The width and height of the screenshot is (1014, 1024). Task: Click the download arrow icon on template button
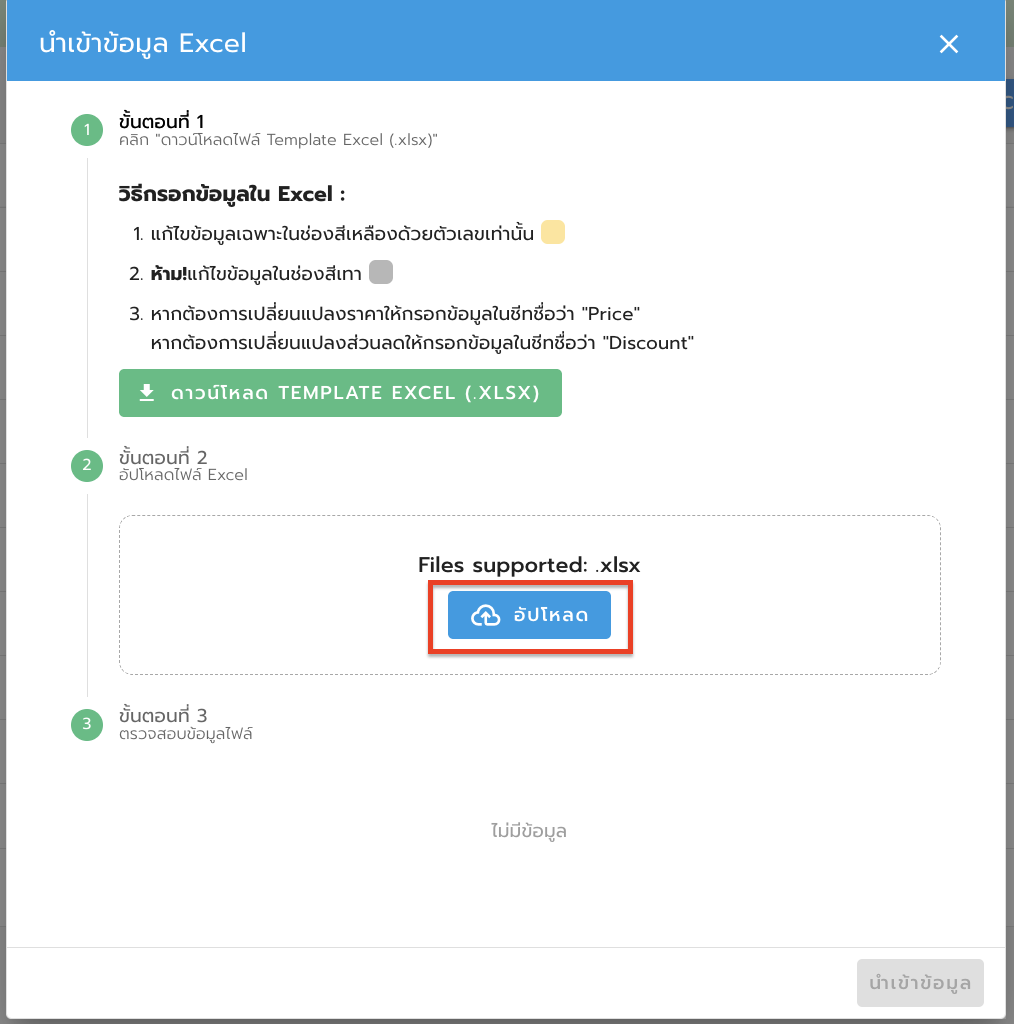click(147, 393)
